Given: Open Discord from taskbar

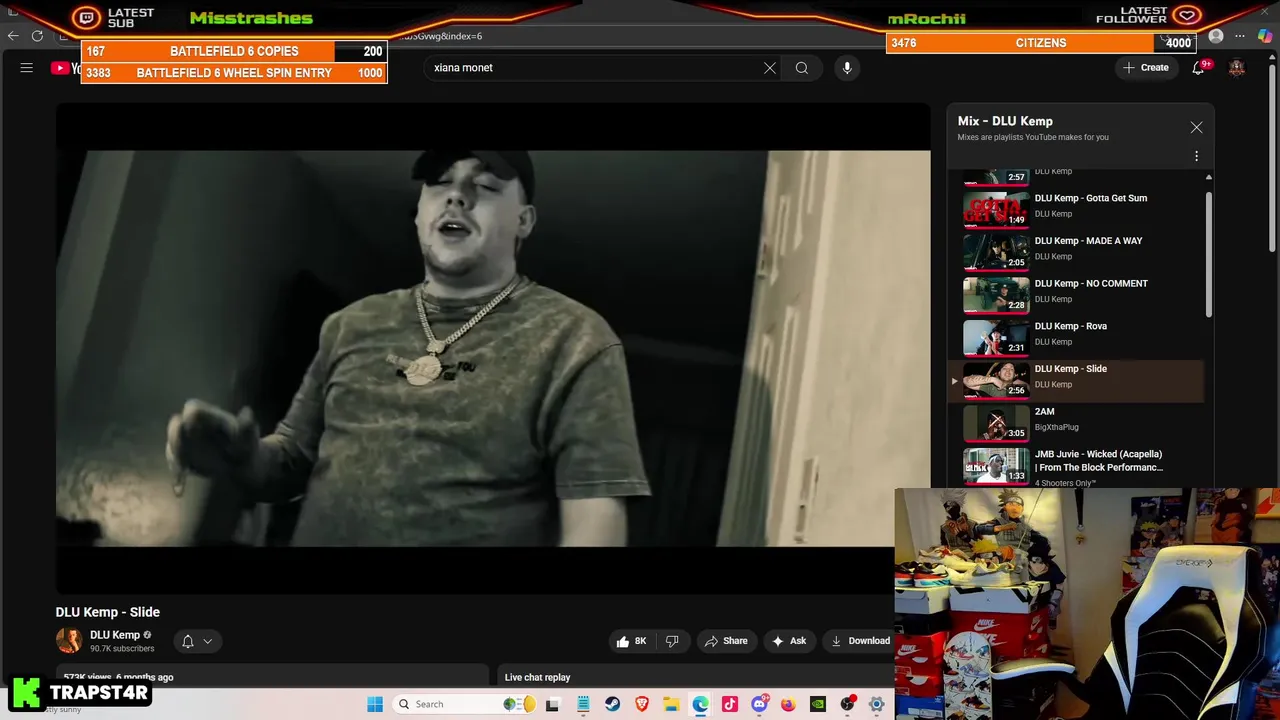Looking at the screenshot, I should (759, 704).
